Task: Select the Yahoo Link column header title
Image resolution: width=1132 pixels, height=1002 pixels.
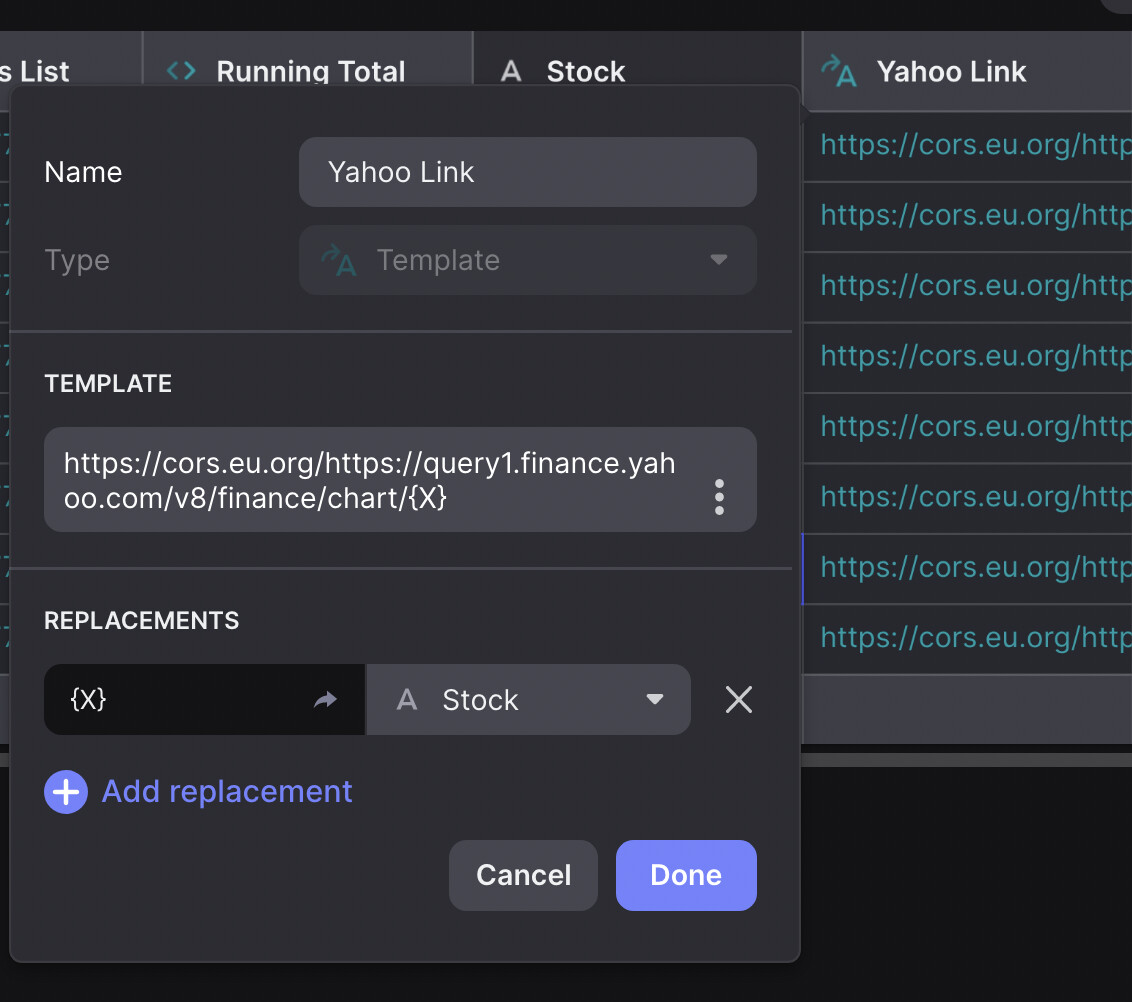Action: [951, 71]
